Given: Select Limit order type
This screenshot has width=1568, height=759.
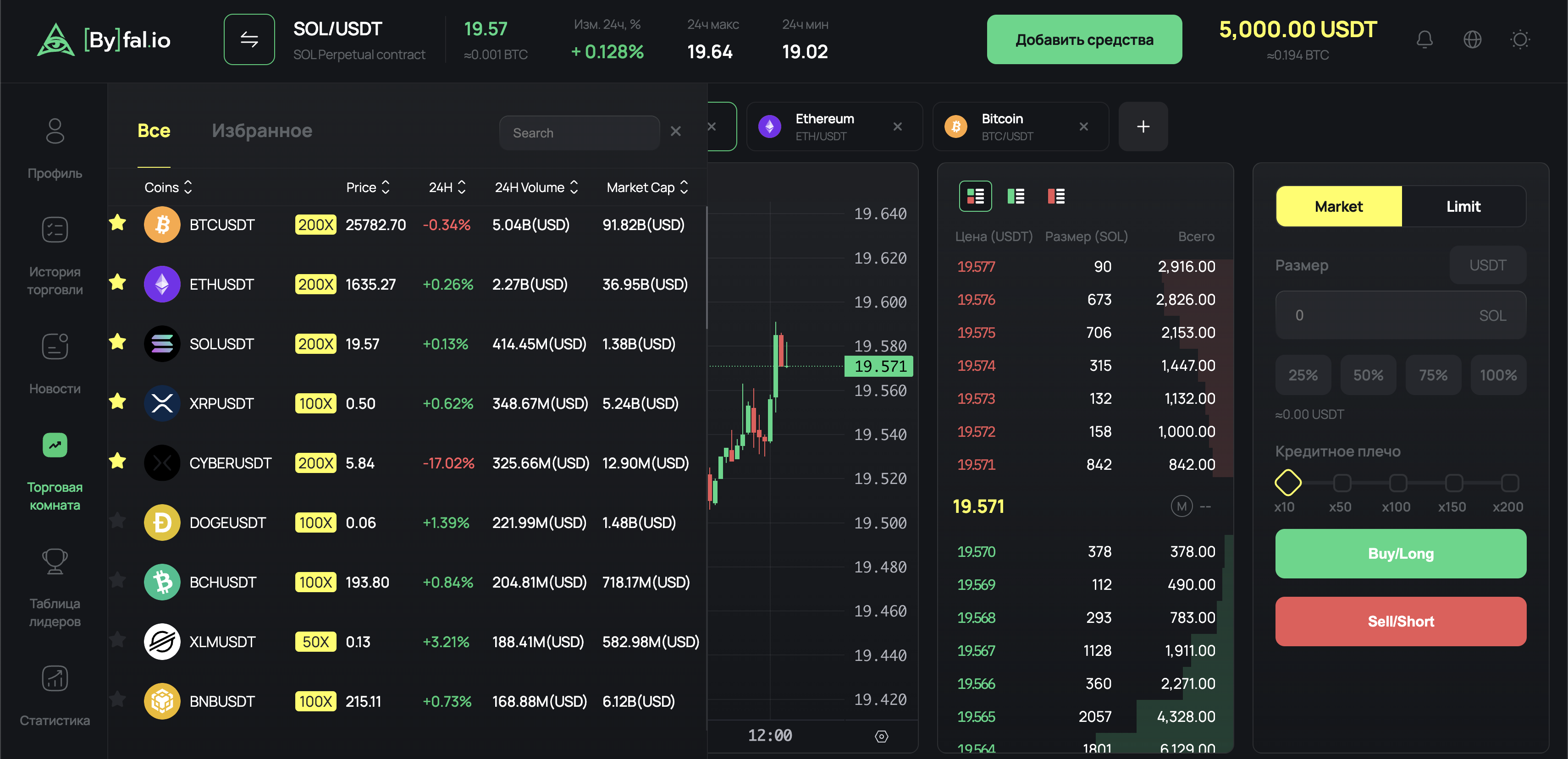Looking at the screenshot, I should pyautogui.click(x=1463, y=206).
